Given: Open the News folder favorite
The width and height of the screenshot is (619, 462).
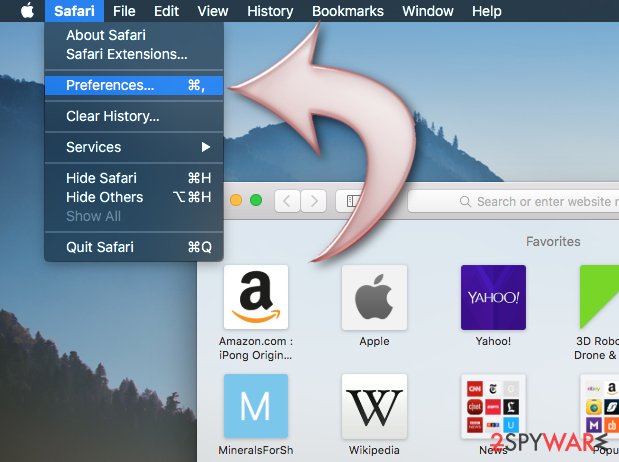Looking at the screenshot, I should point(493,406).
